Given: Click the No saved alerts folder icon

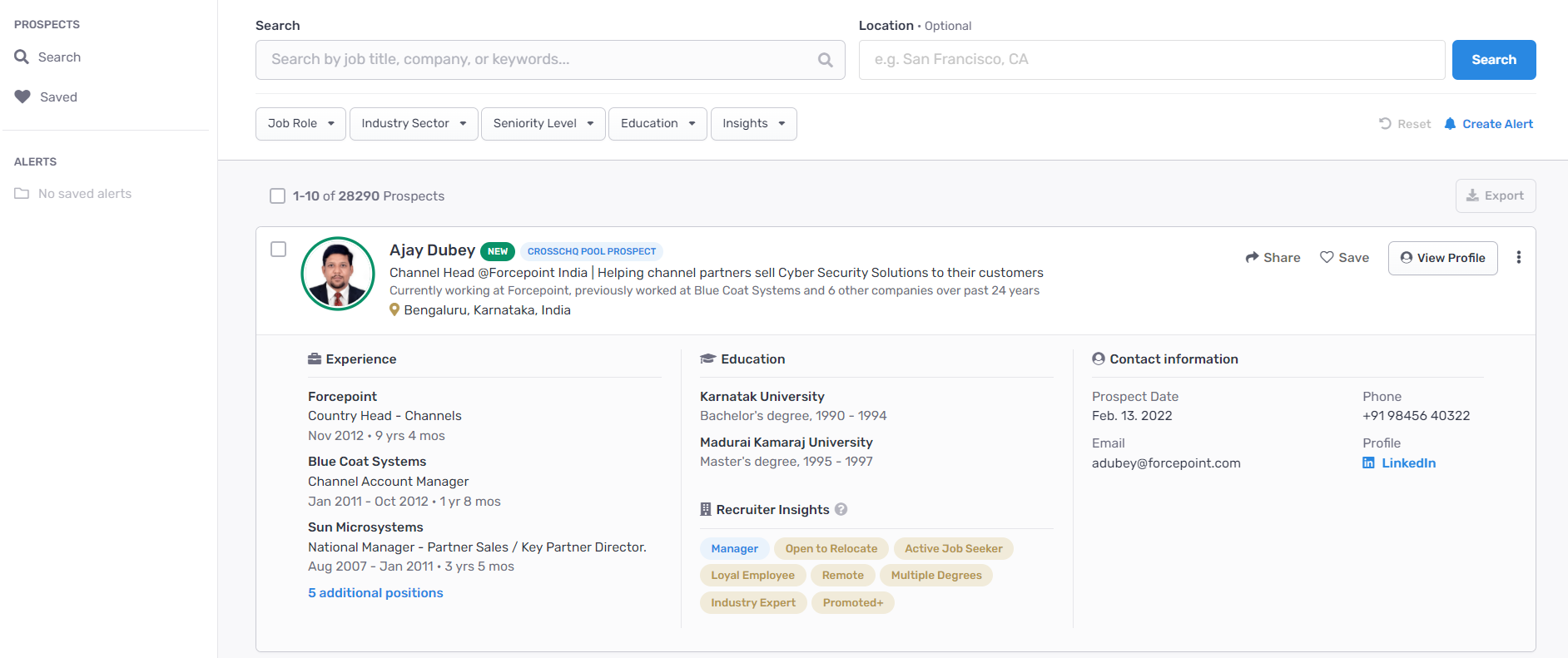Looking at the screenshot, I should [22, 194].
